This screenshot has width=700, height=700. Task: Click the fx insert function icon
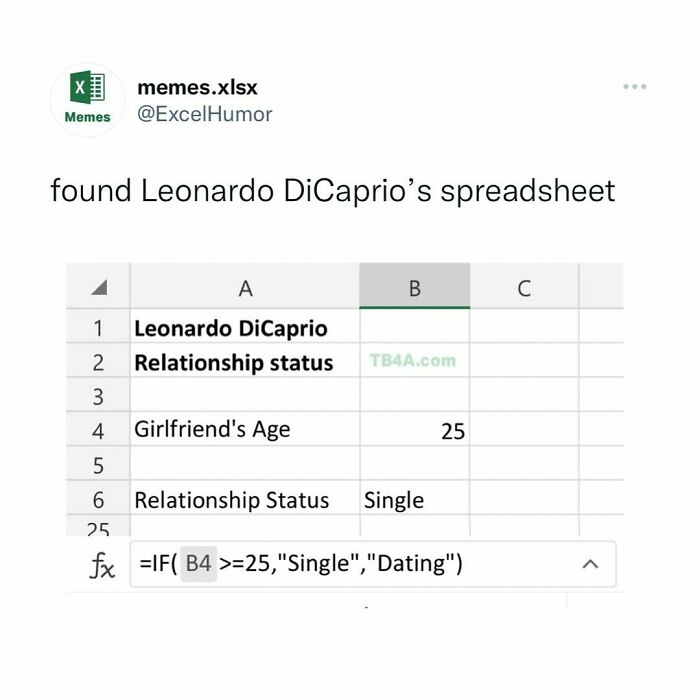pos(102,564)
